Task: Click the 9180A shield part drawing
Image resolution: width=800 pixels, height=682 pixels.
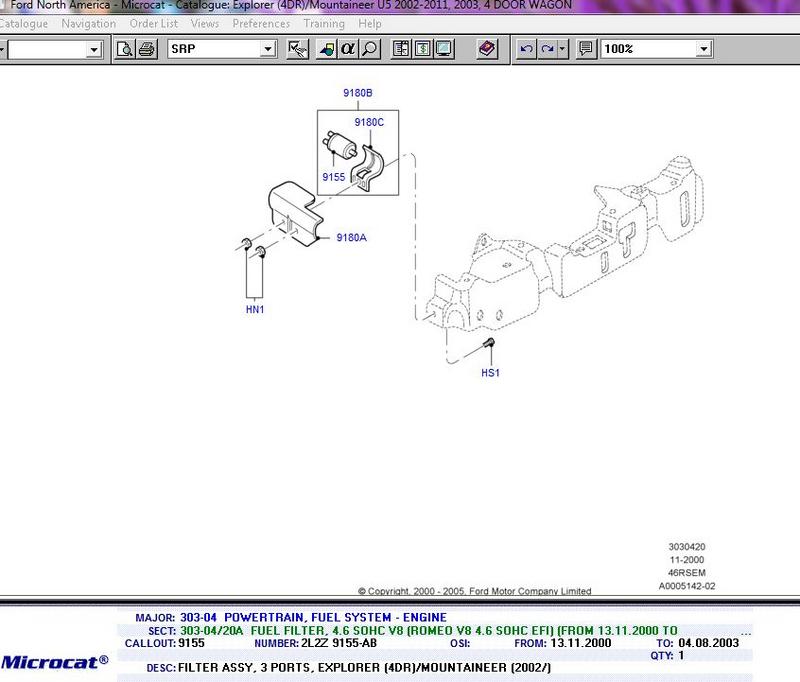Action: (295, 214)
